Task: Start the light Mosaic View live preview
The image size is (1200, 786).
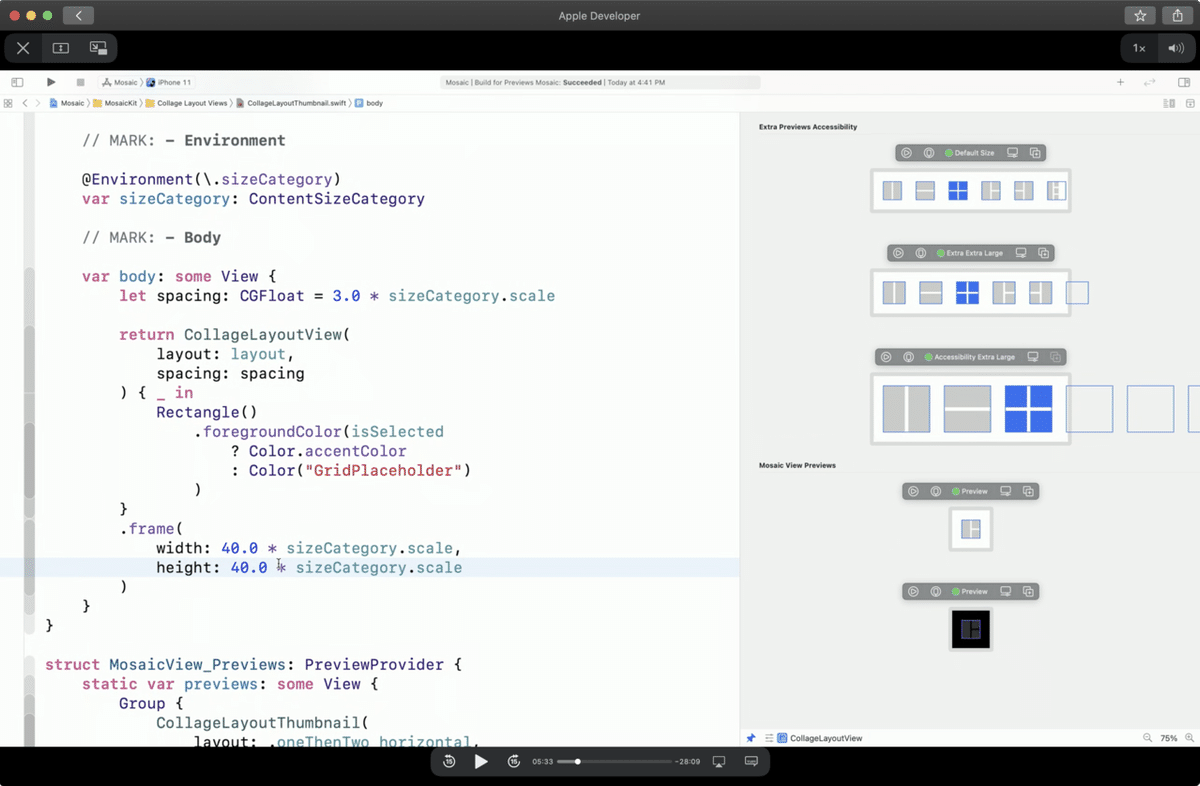Action: 913,491
